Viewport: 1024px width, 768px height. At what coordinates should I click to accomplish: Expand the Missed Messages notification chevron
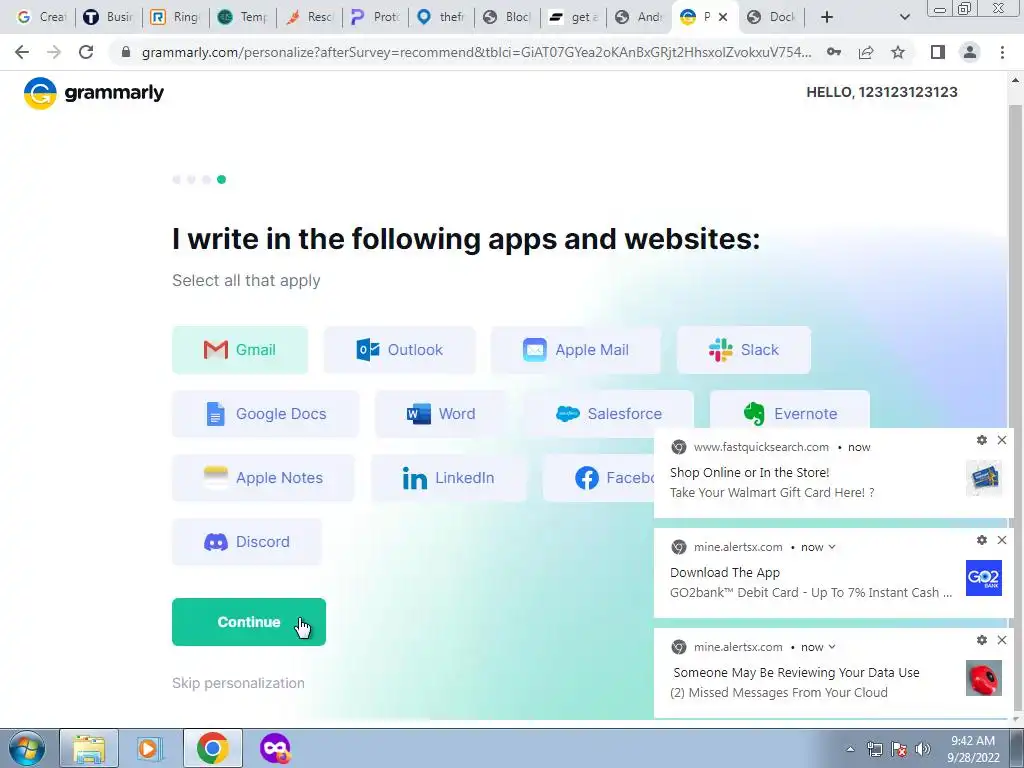[832, 647]
